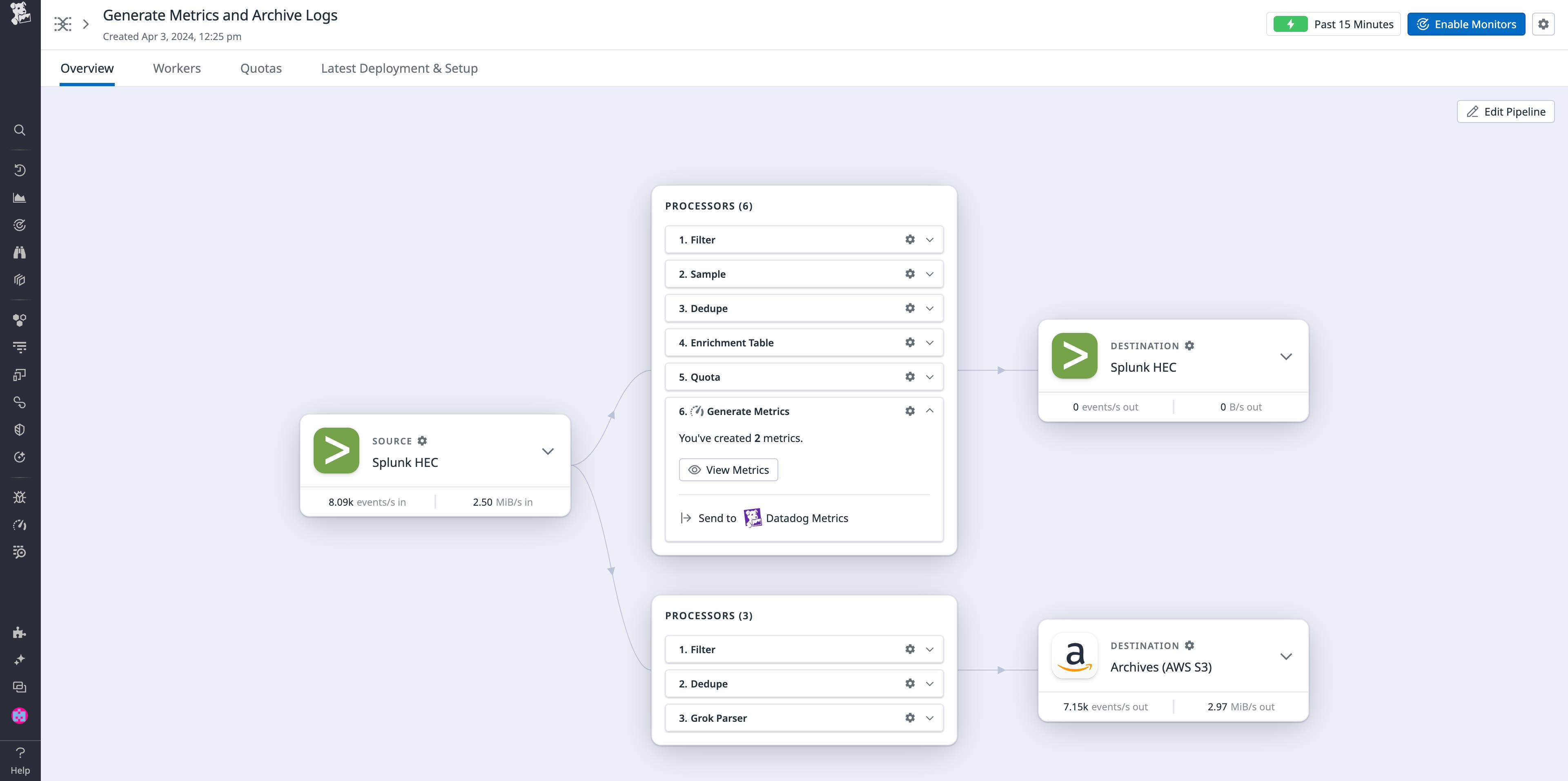Click the Edit Pipeline button
Screen dimensions: 1568x781
click(1505, 112)
